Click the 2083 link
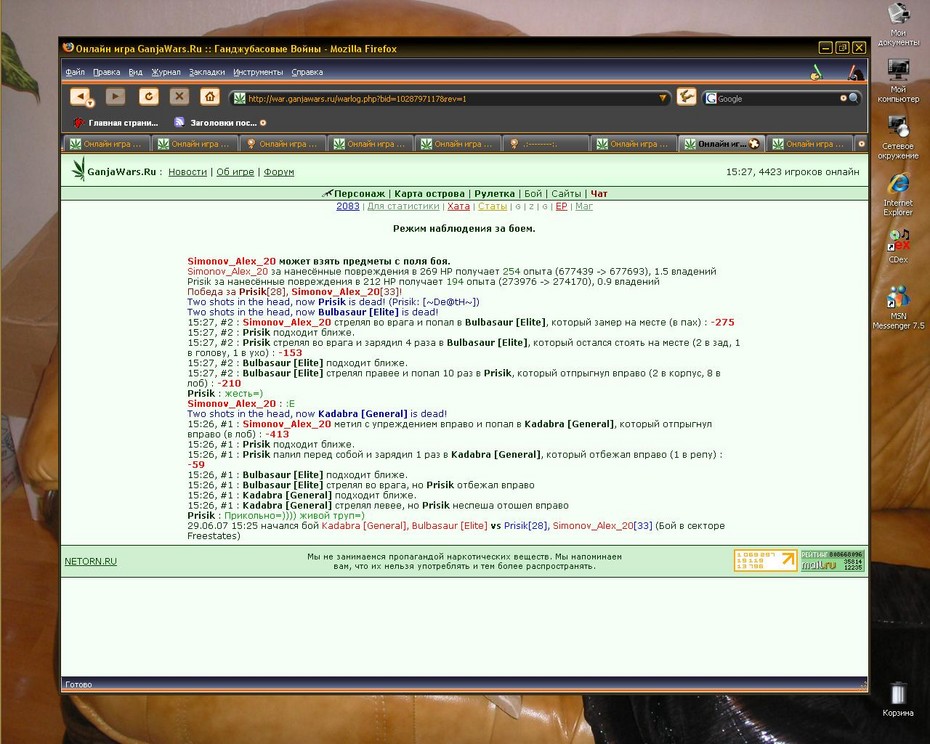This screenshot has width=930, height=744. 348,206
